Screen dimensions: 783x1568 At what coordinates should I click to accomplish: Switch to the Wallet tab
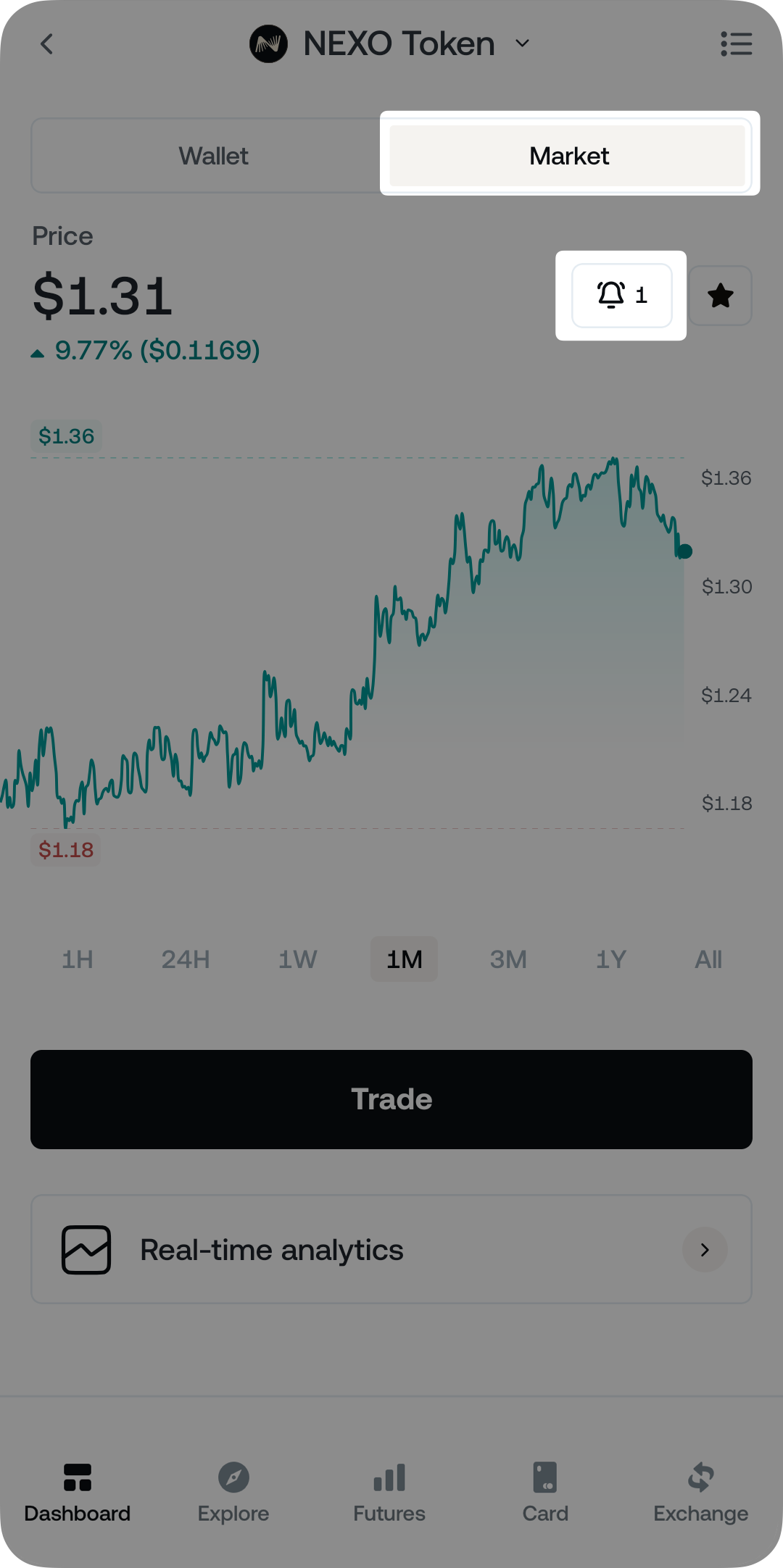pyautogui.click(x=213, y=156)
